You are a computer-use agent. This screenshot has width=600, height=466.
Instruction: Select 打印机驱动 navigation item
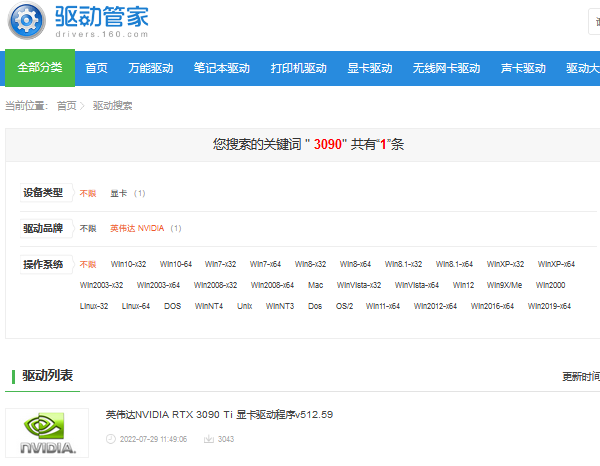point(298,68)
